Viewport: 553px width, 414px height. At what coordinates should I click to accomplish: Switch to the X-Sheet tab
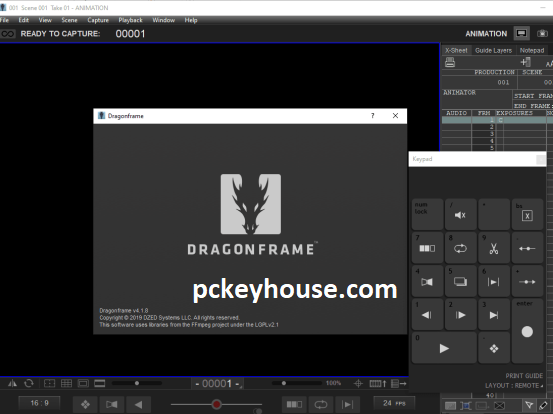pyautogui.click(x=456, y=50)
